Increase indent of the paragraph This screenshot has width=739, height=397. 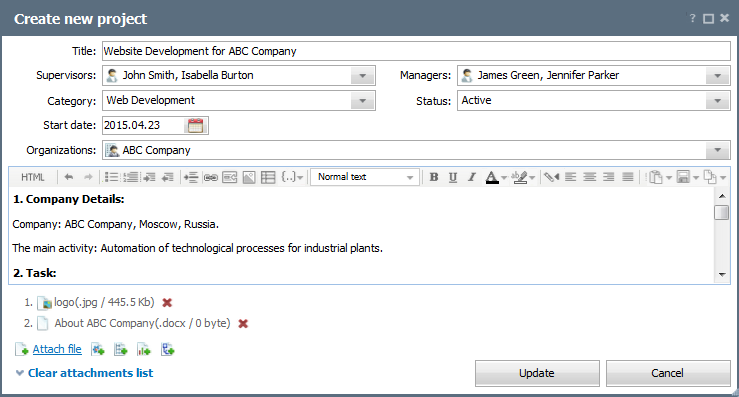click(149, 177)
